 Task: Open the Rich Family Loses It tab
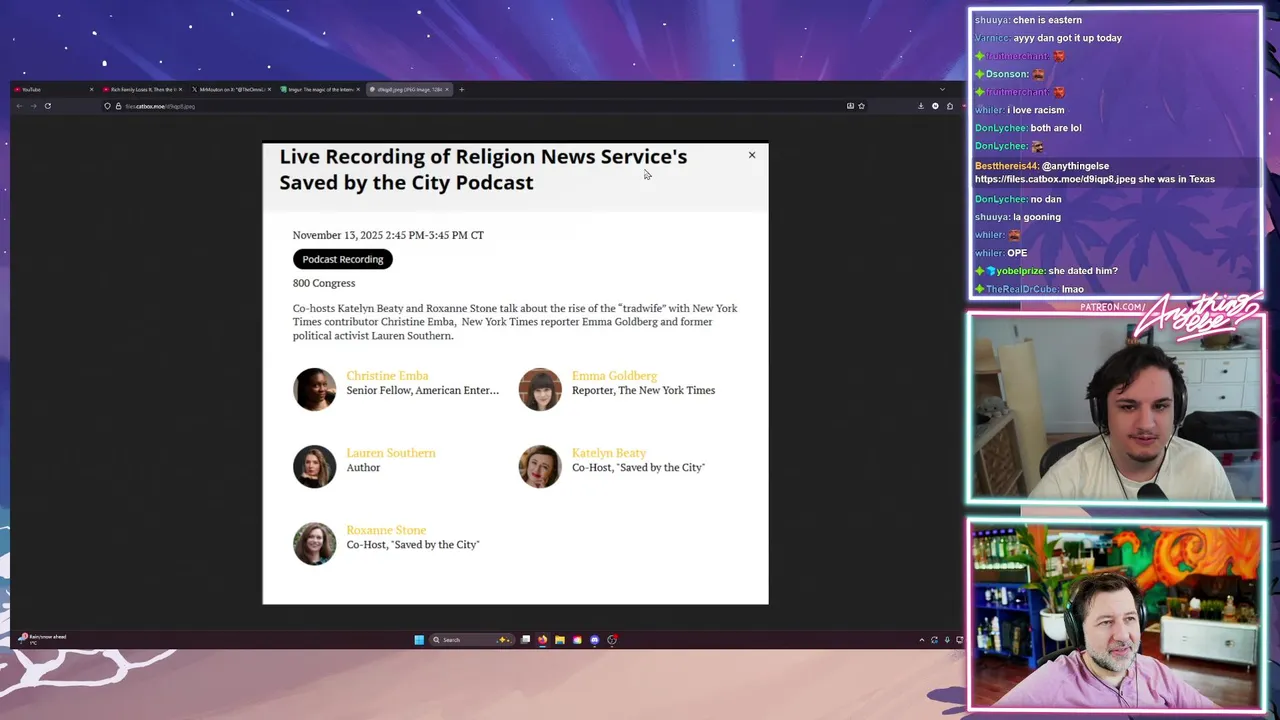pos(142,89)
